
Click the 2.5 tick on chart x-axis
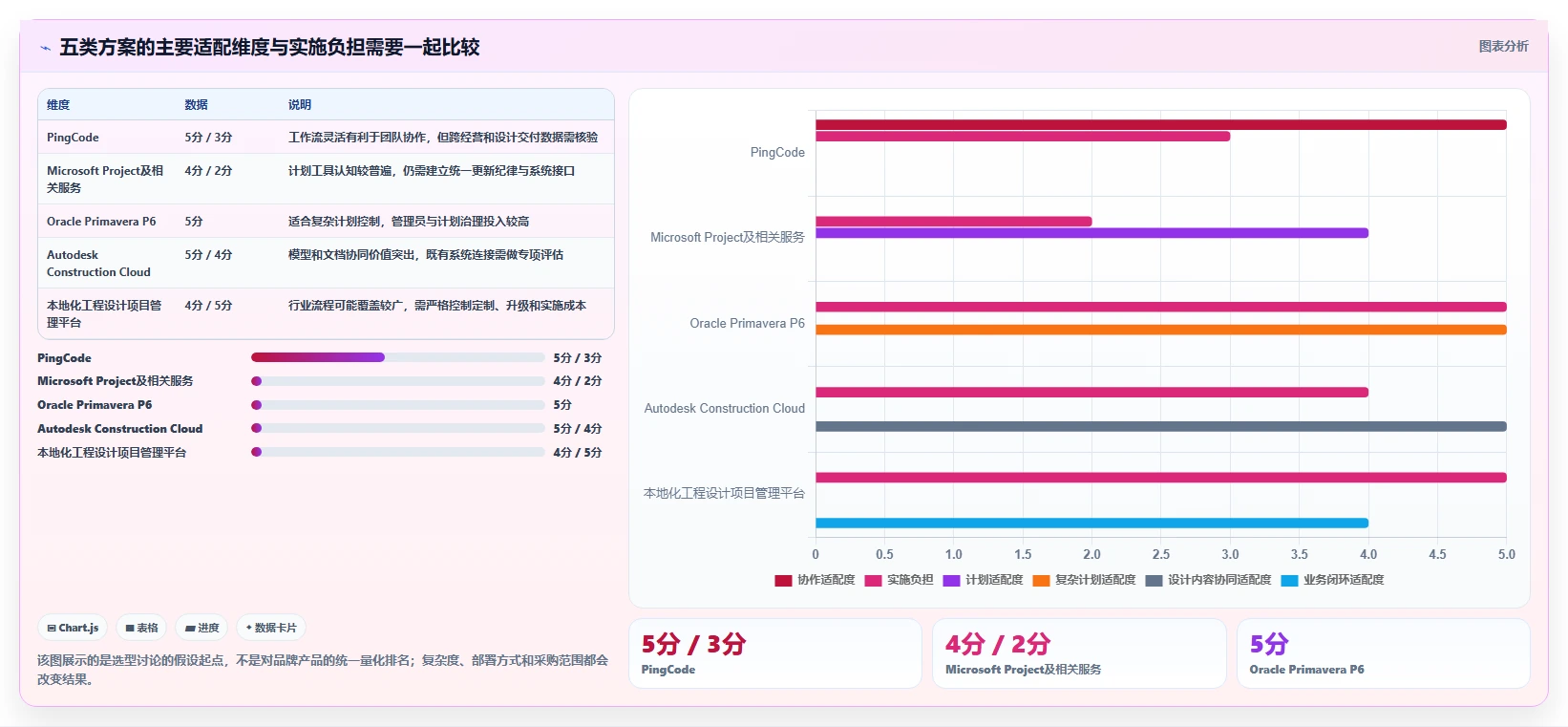point(1161,555)
